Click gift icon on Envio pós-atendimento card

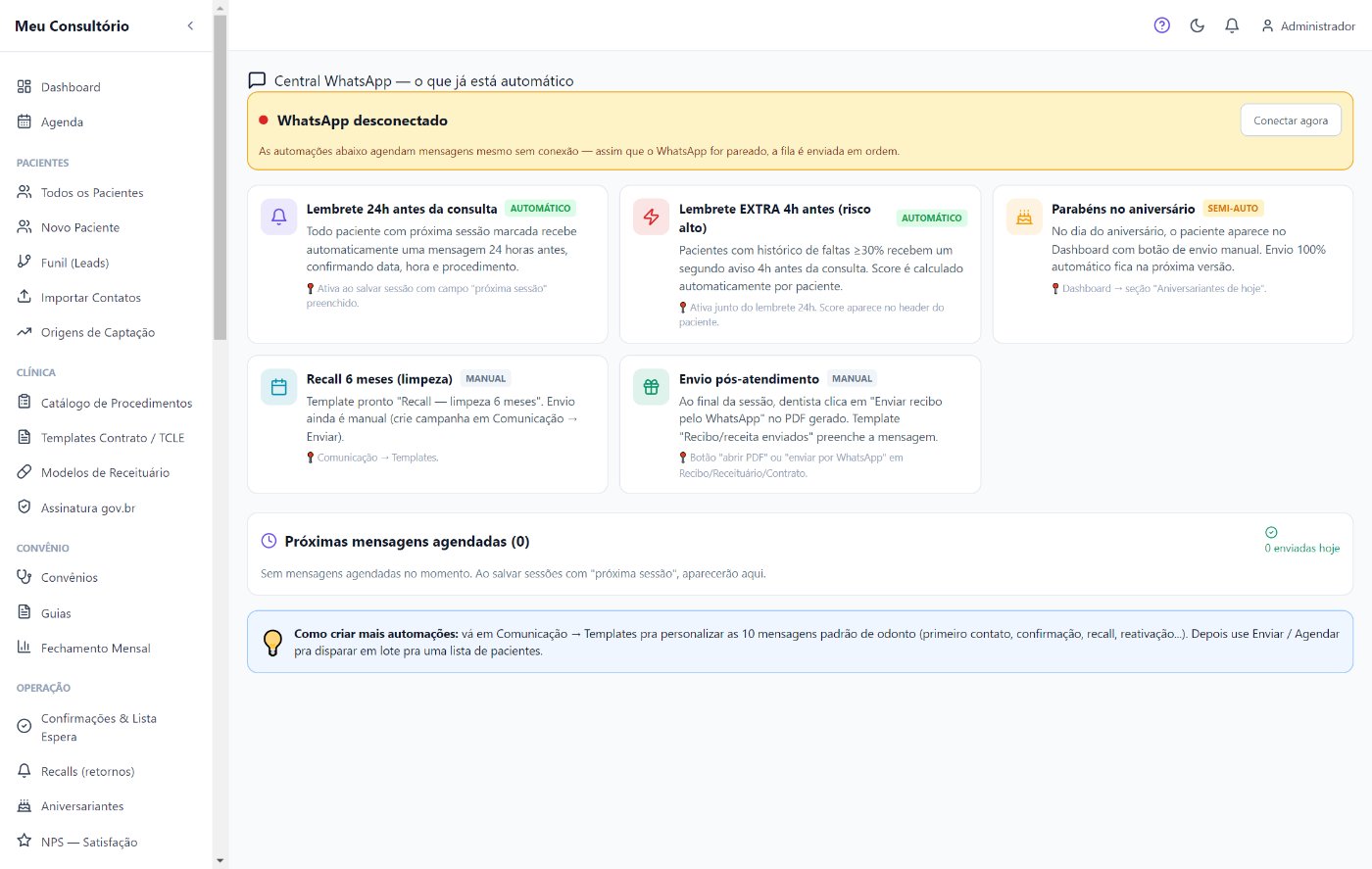click(651, 387)
